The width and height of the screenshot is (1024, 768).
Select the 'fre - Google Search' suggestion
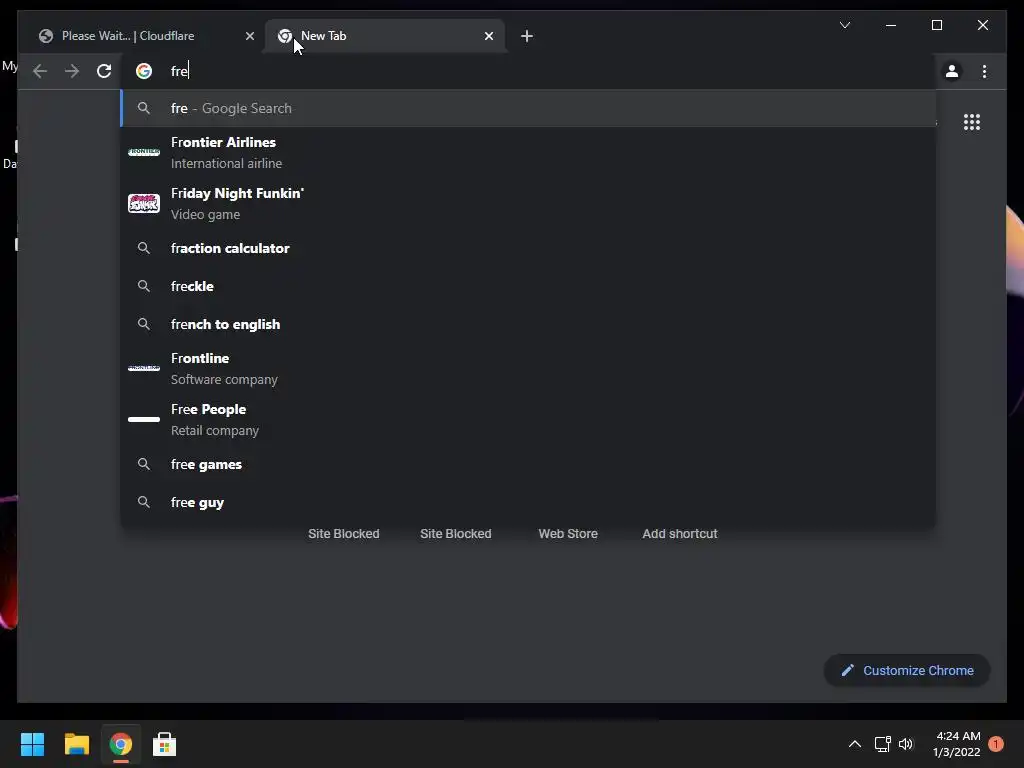click(x=528, y=108)
